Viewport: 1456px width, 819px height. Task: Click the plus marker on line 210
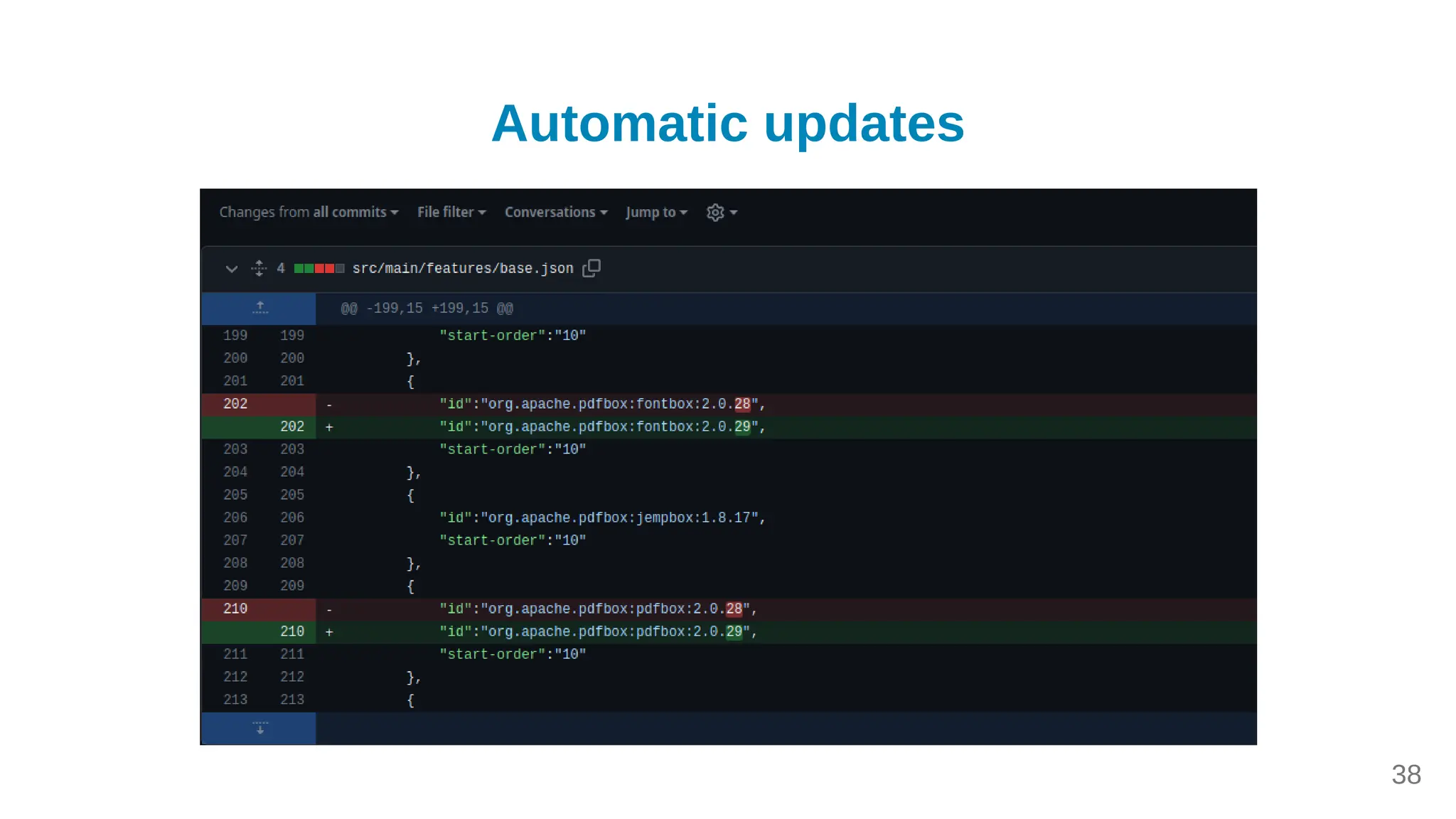(329, 632)
